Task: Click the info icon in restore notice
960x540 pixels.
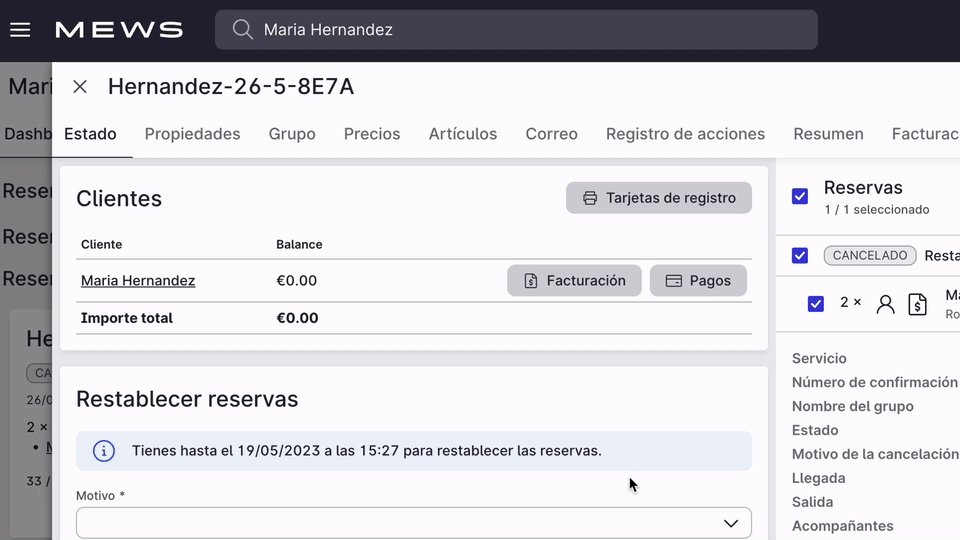Action: pyautogui.click(x=104, y=451)
